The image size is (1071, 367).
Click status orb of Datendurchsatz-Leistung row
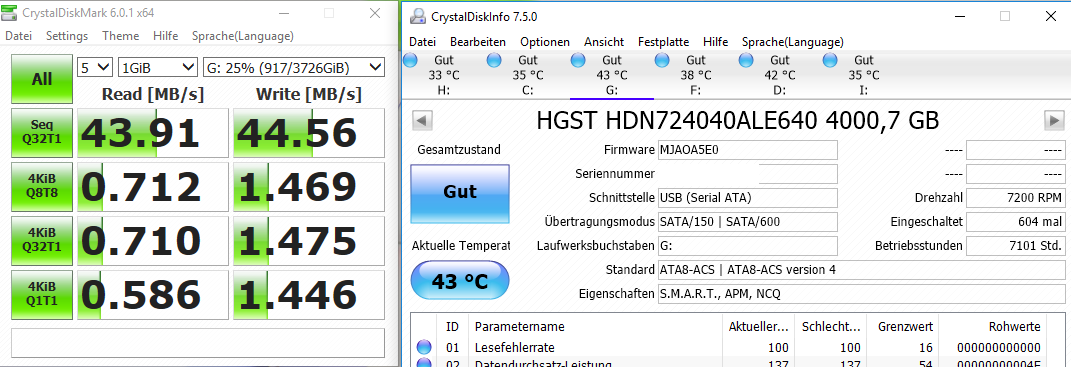[423, 363]
